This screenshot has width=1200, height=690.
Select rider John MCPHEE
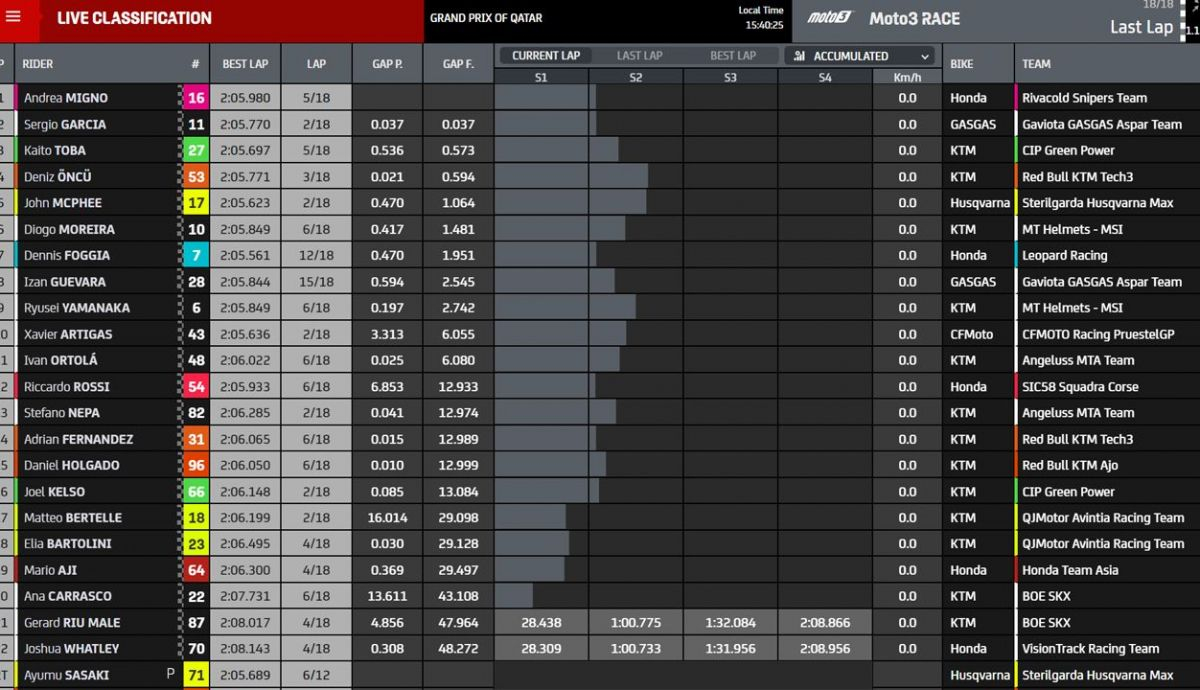tap(63, 203)
